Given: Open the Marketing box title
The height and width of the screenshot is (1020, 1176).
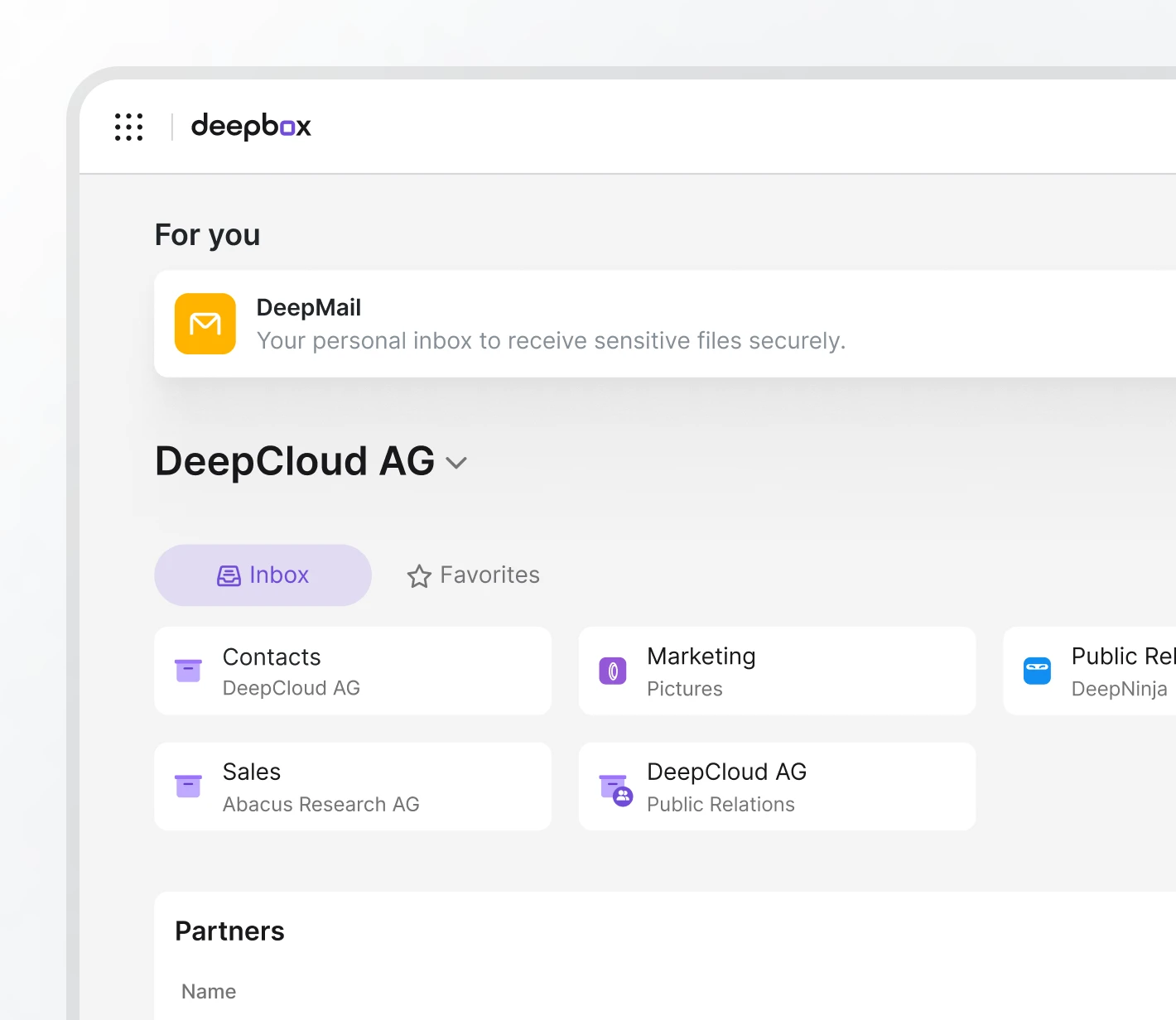Looking at the screenshot, I should point(701,656).
